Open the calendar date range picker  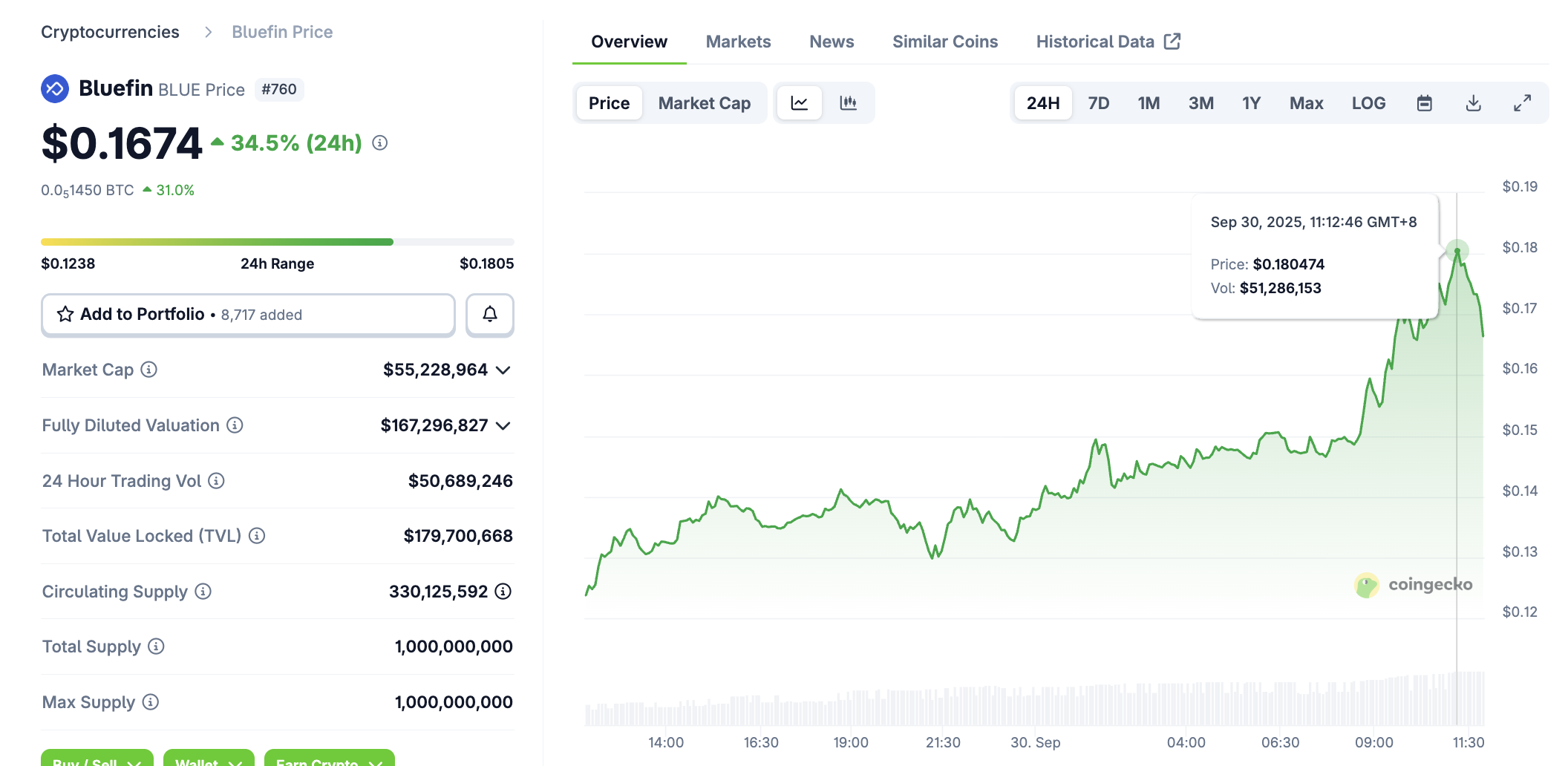[x=1424, y=103]
